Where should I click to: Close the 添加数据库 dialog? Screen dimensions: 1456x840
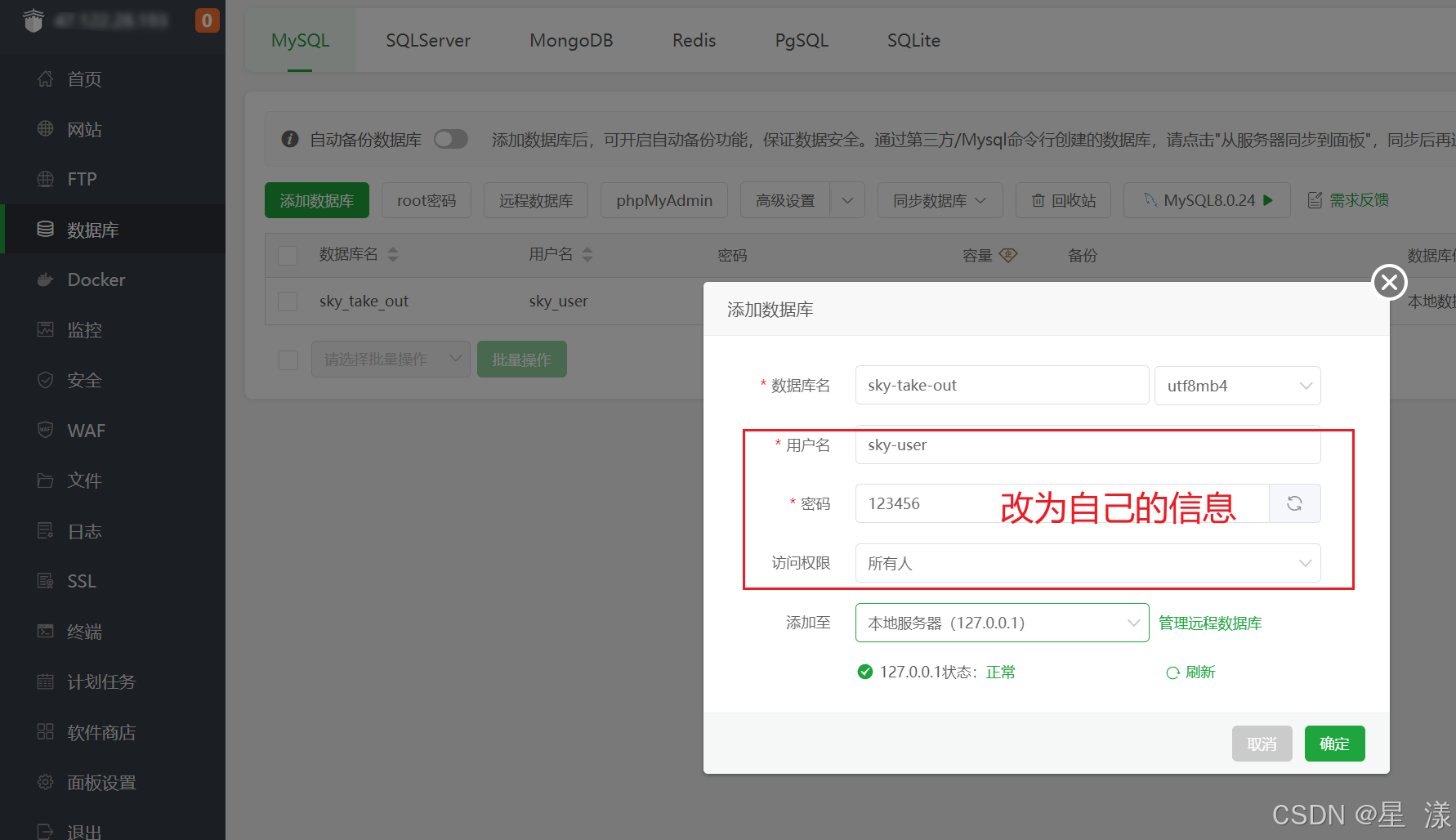[x=1389, y=282]
